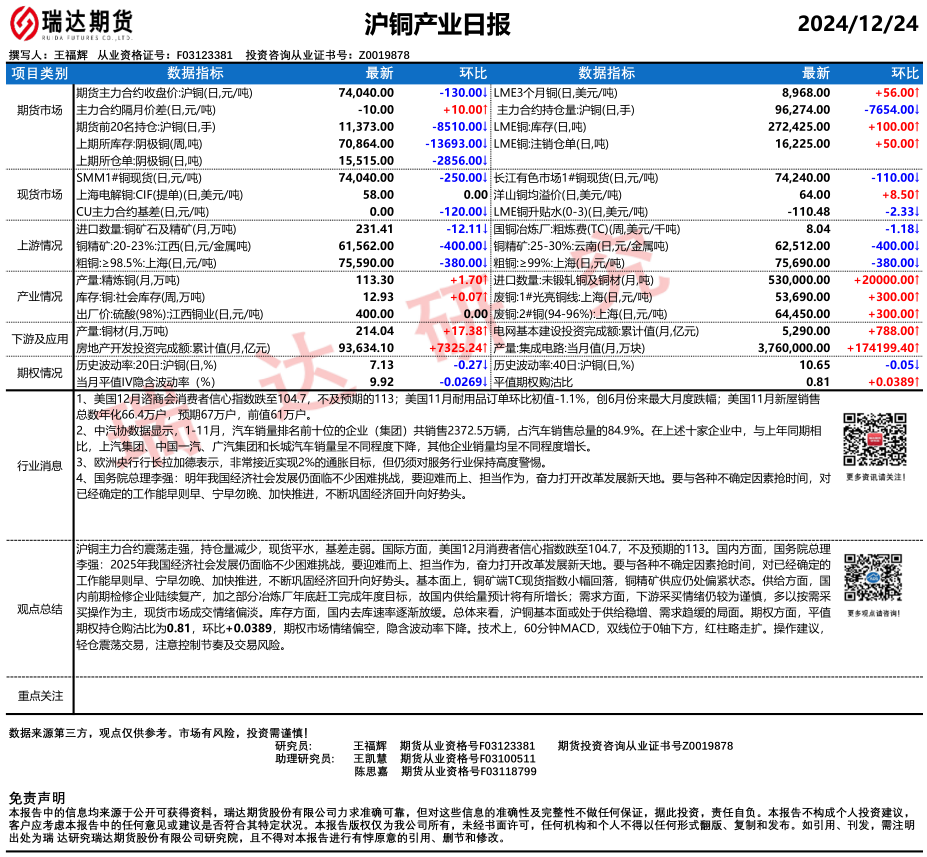
Task: Click the 重点关注 section label
Action: pyautogui.click(x=40, y=696)
